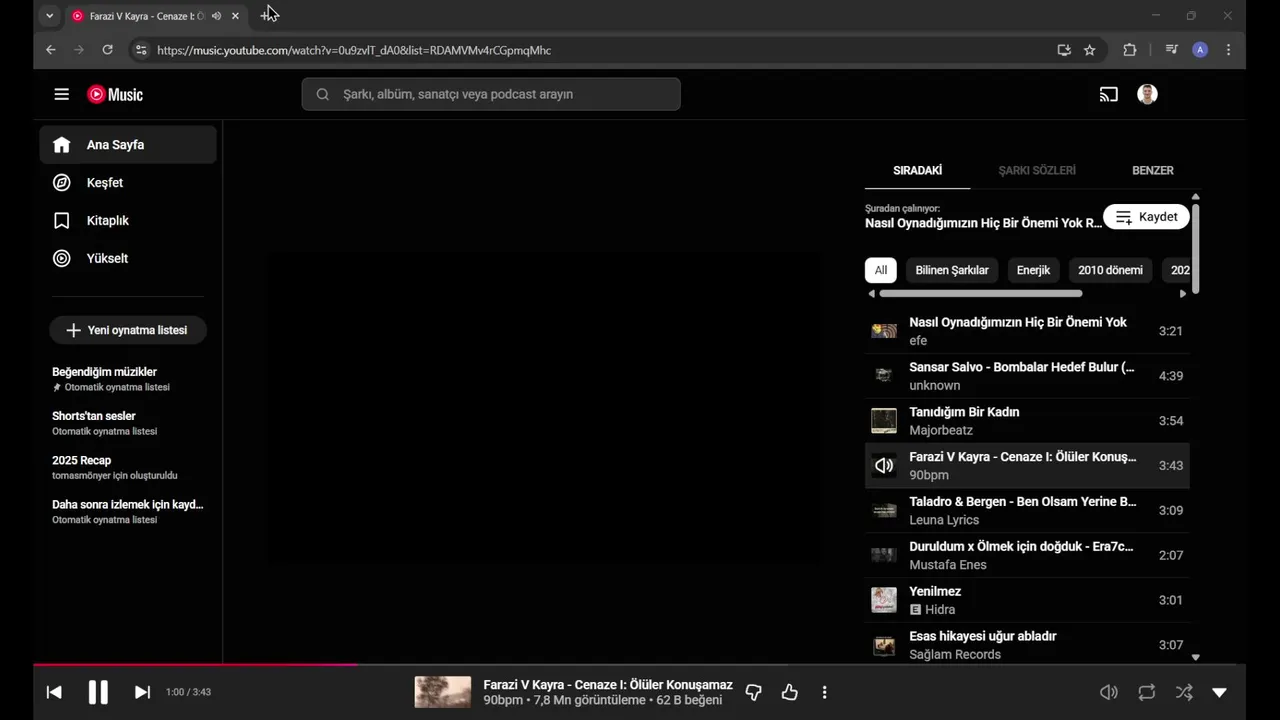1280x720 pixels.
Task: Open Shorts'tan sesler playlist
Action: click(128, 423)
